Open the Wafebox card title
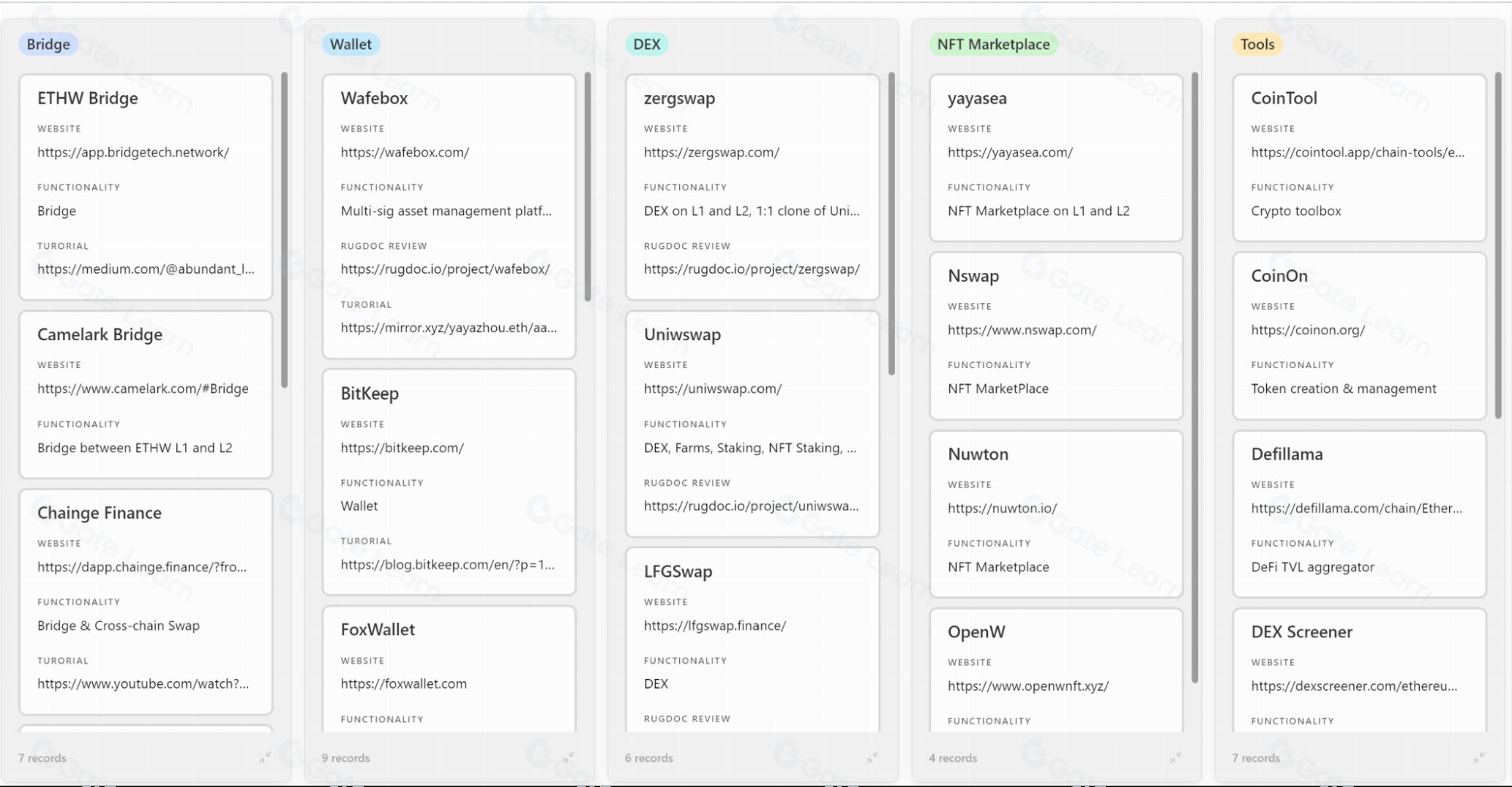The image size is (1512, 787). pos(374,98)
